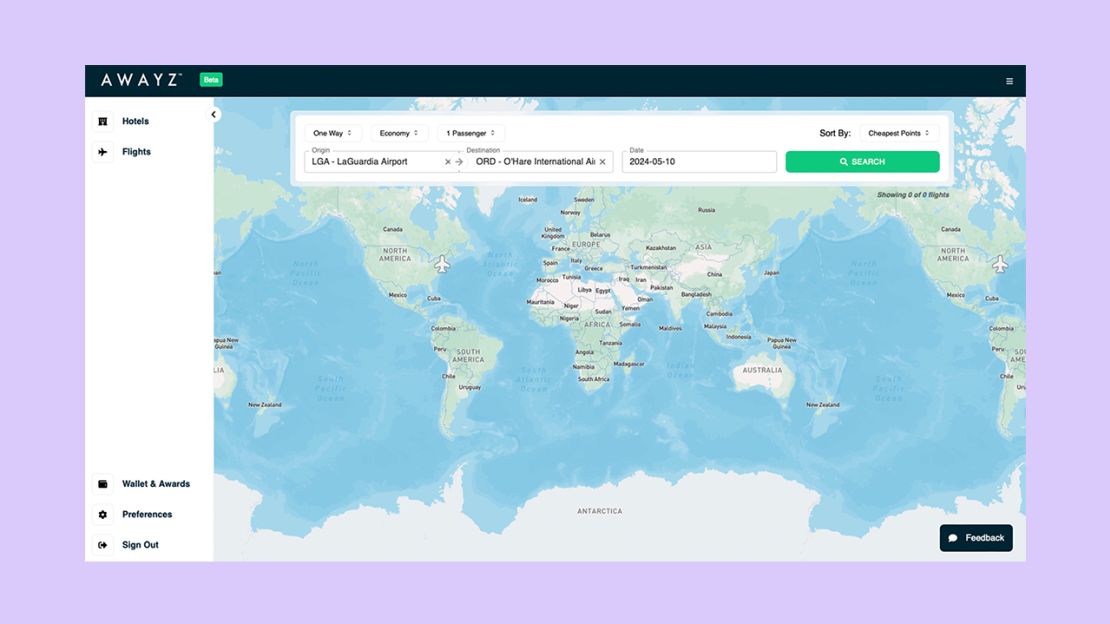This screenshot has height=624, width=1110.
Task: Open the Cheapest Points sort dropdown
Action: 899,133
